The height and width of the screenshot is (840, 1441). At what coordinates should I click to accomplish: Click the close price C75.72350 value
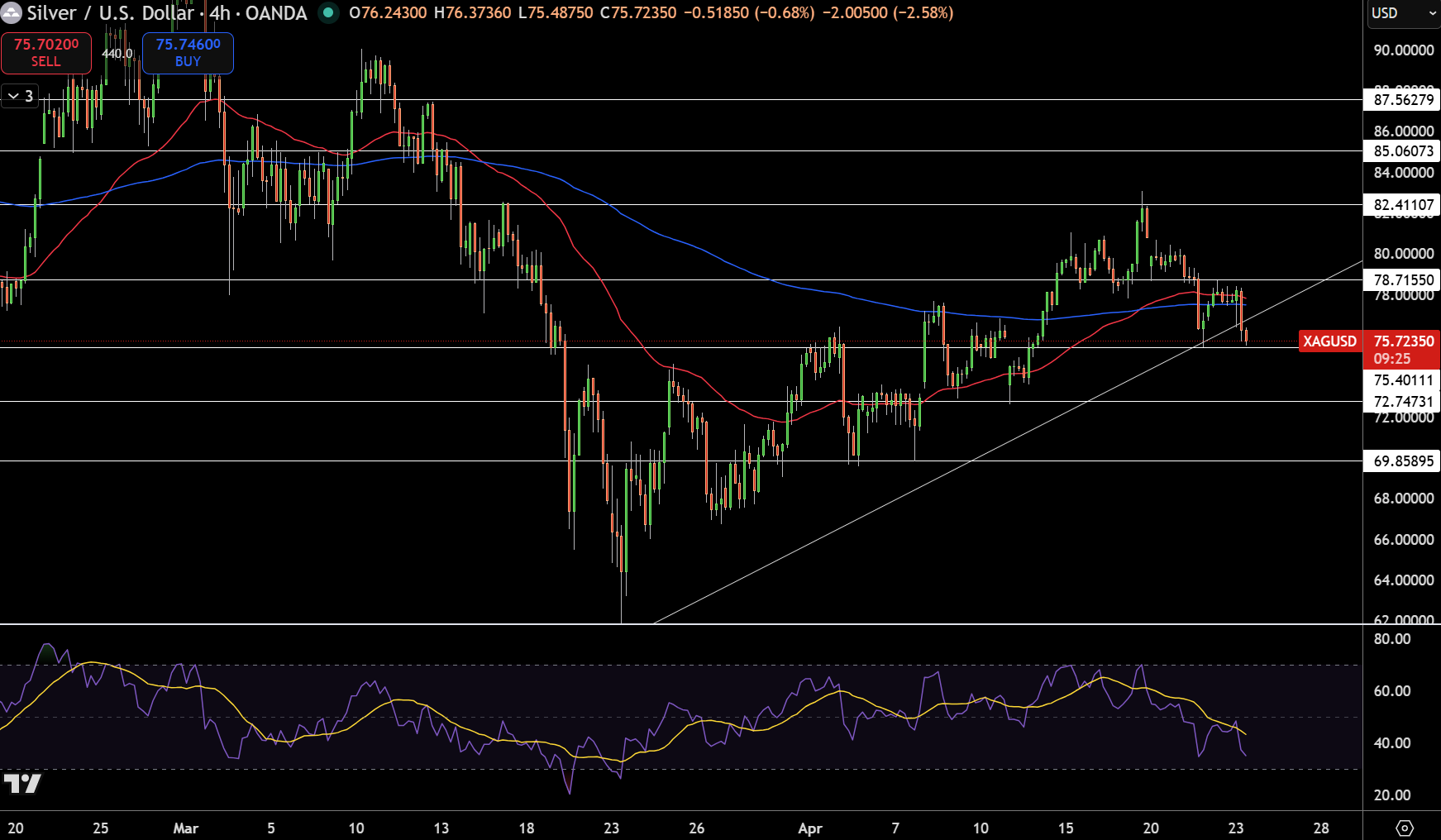(638, 13)
